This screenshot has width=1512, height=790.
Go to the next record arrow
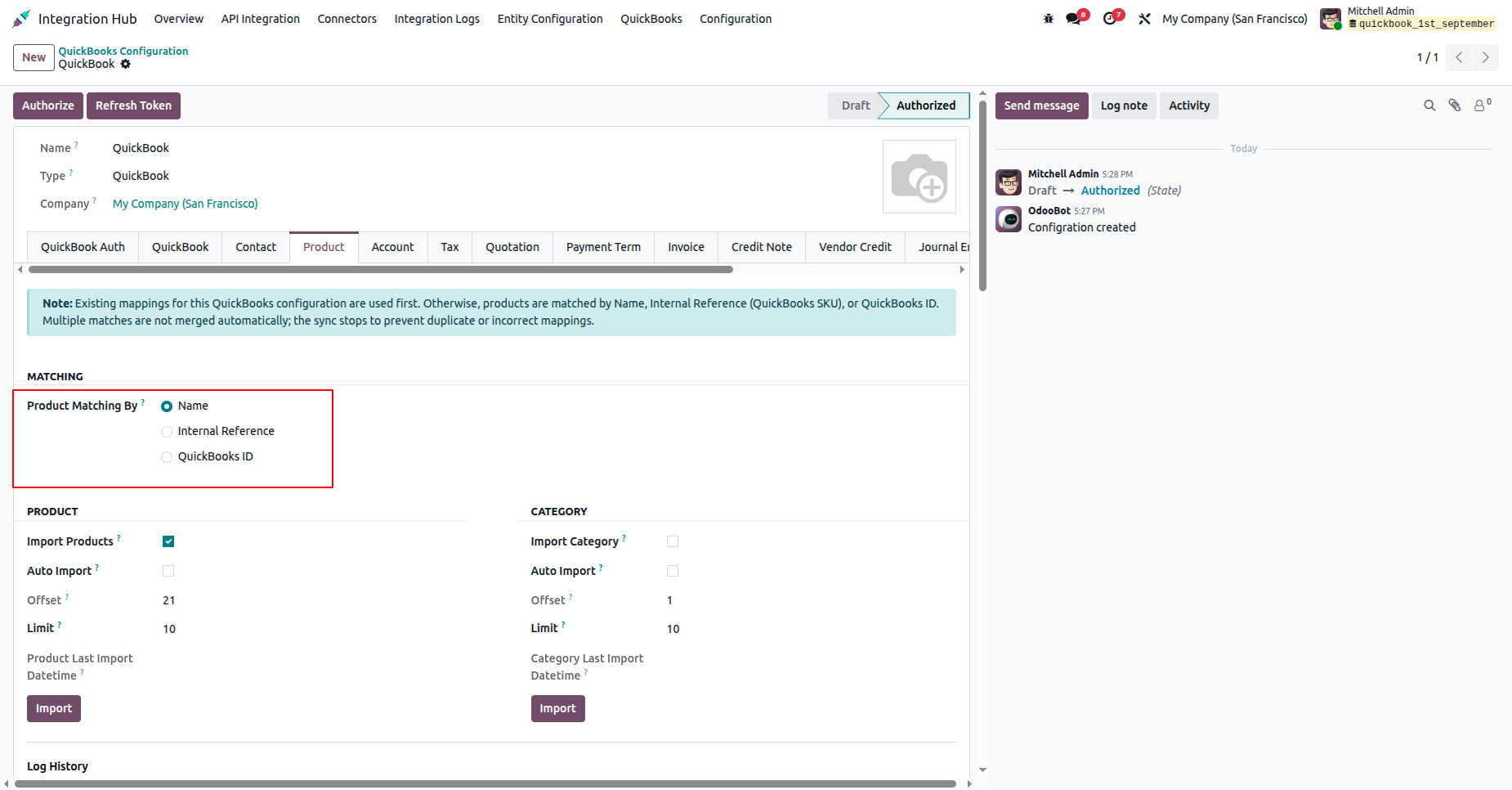click(x=1486, y=57)
